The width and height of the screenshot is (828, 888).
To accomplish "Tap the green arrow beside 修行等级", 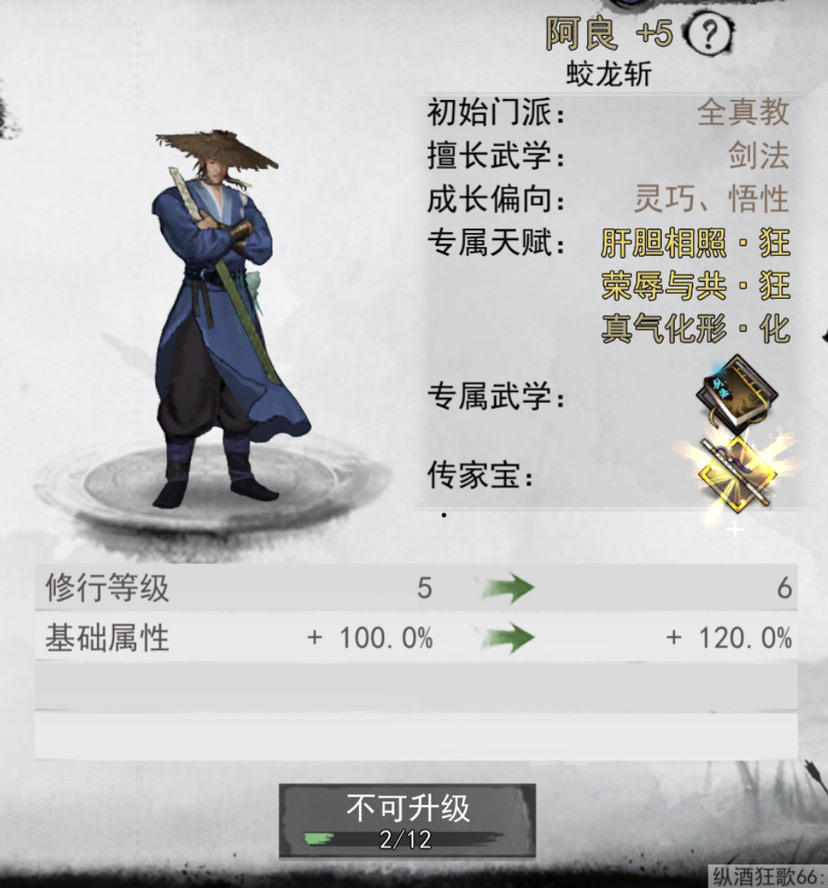I will tap(508, 588).
